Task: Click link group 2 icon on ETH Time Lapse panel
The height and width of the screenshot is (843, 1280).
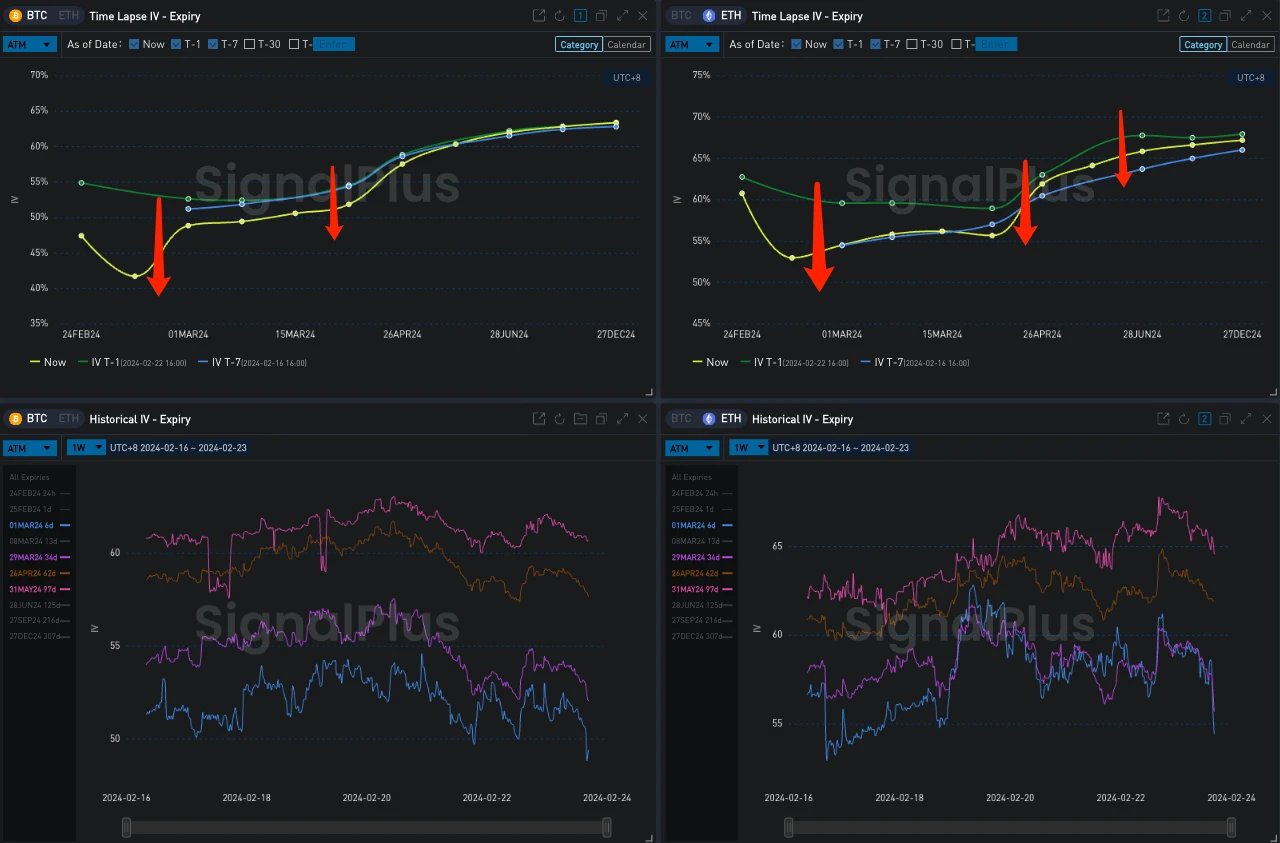Action: 1204,16
